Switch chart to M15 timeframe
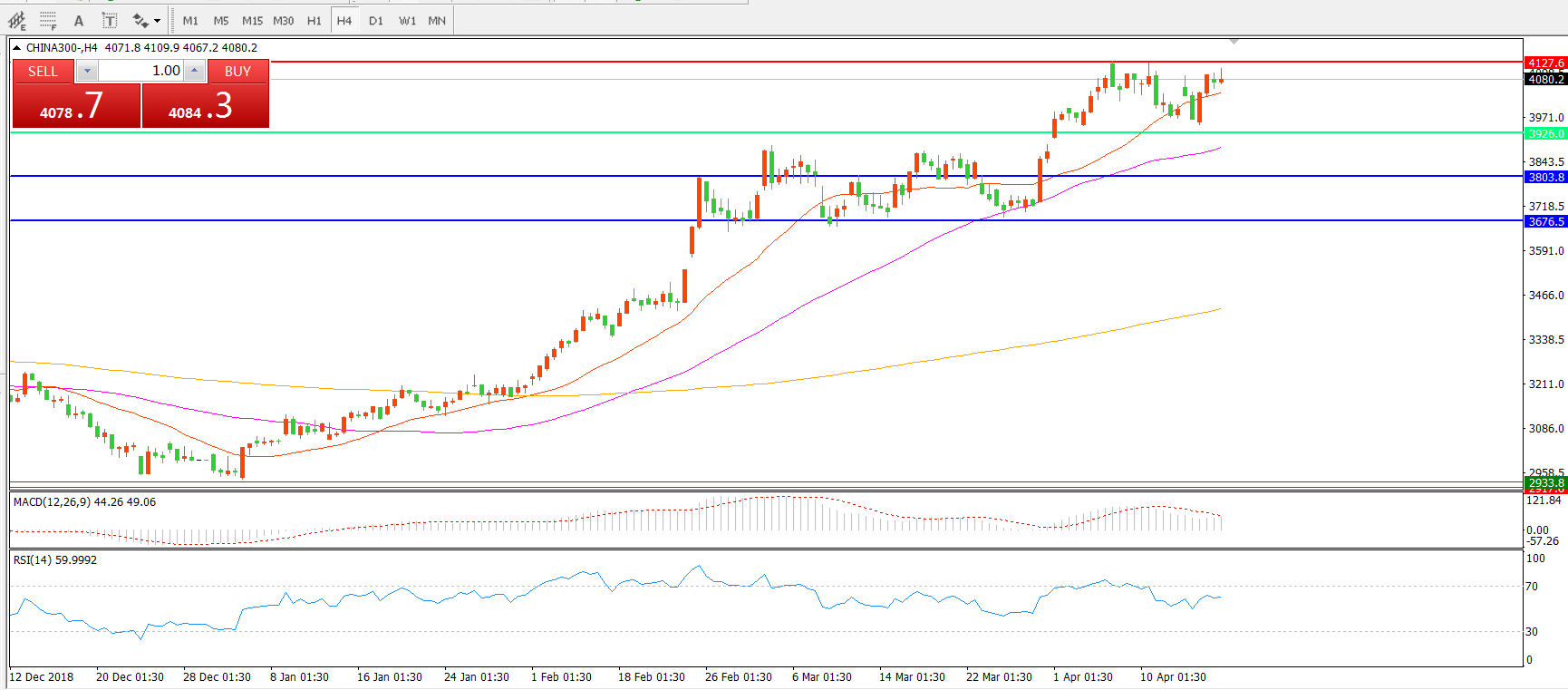 click(252, 20)
